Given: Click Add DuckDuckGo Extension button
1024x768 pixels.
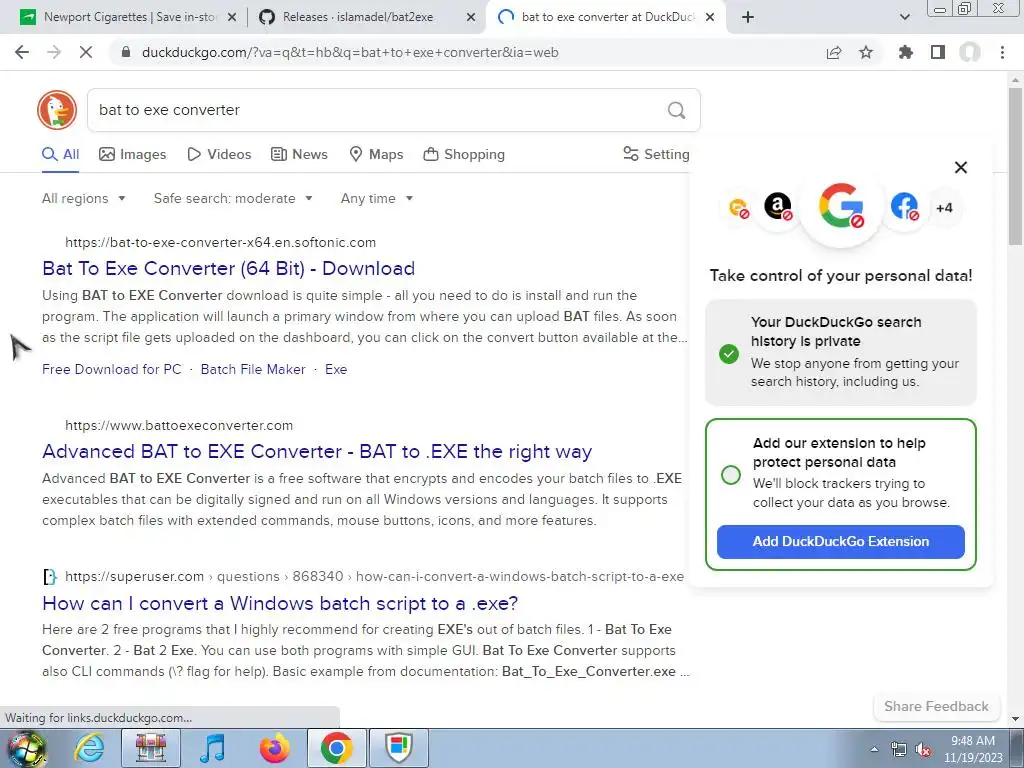Looking at the screenshot, I should 840,541.
